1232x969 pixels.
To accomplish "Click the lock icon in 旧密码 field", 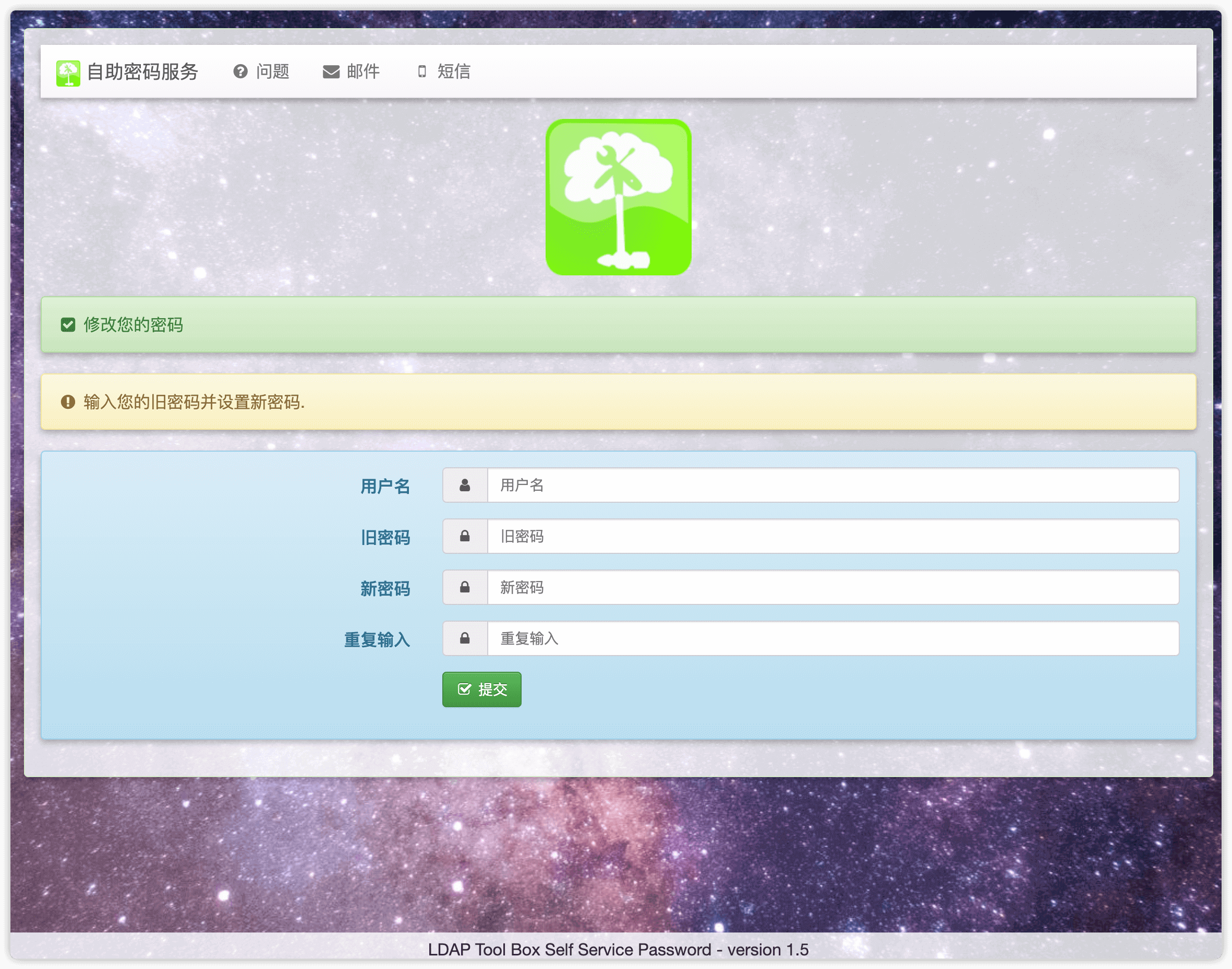I will tap(465, 536).
